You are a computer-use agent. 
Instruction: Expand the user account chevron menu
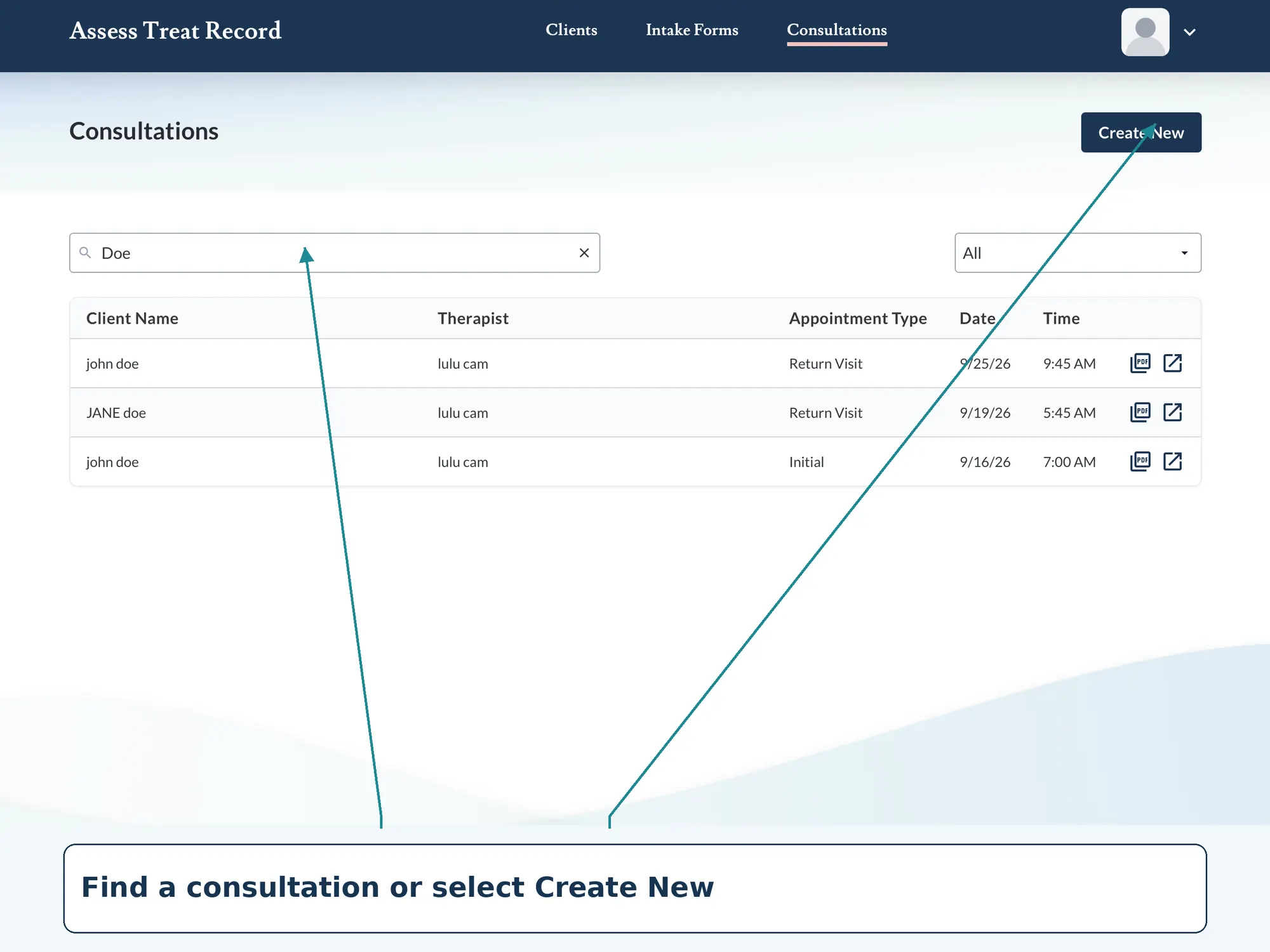[1189, 32]
